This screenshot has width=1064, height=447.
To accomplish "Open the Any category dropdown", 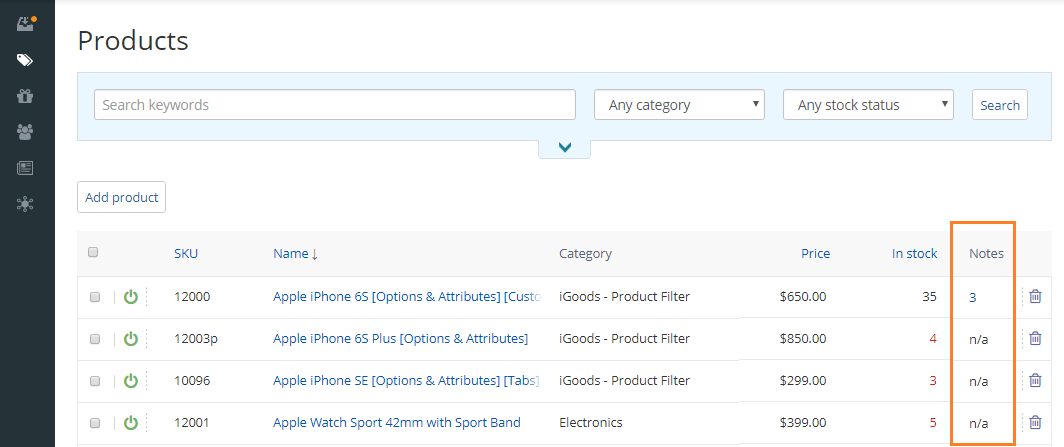I will 679,105.
